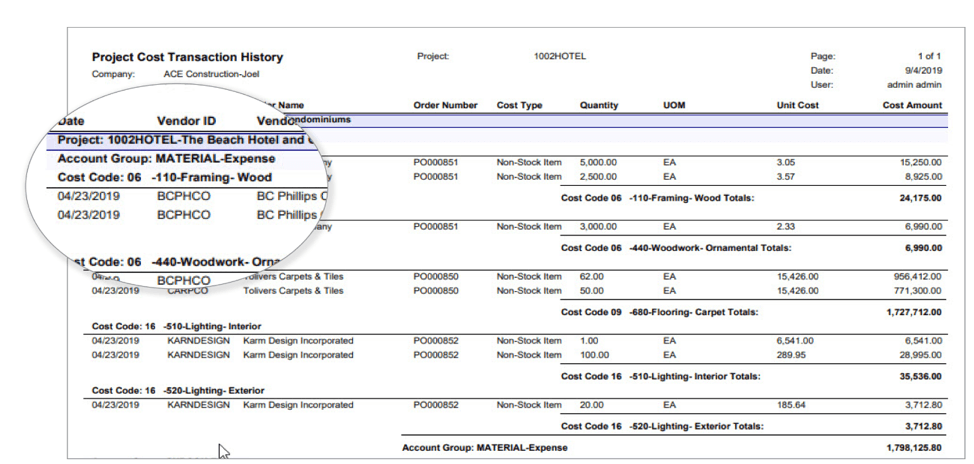Select cost amount '28,995.00'

coord(920,355)
